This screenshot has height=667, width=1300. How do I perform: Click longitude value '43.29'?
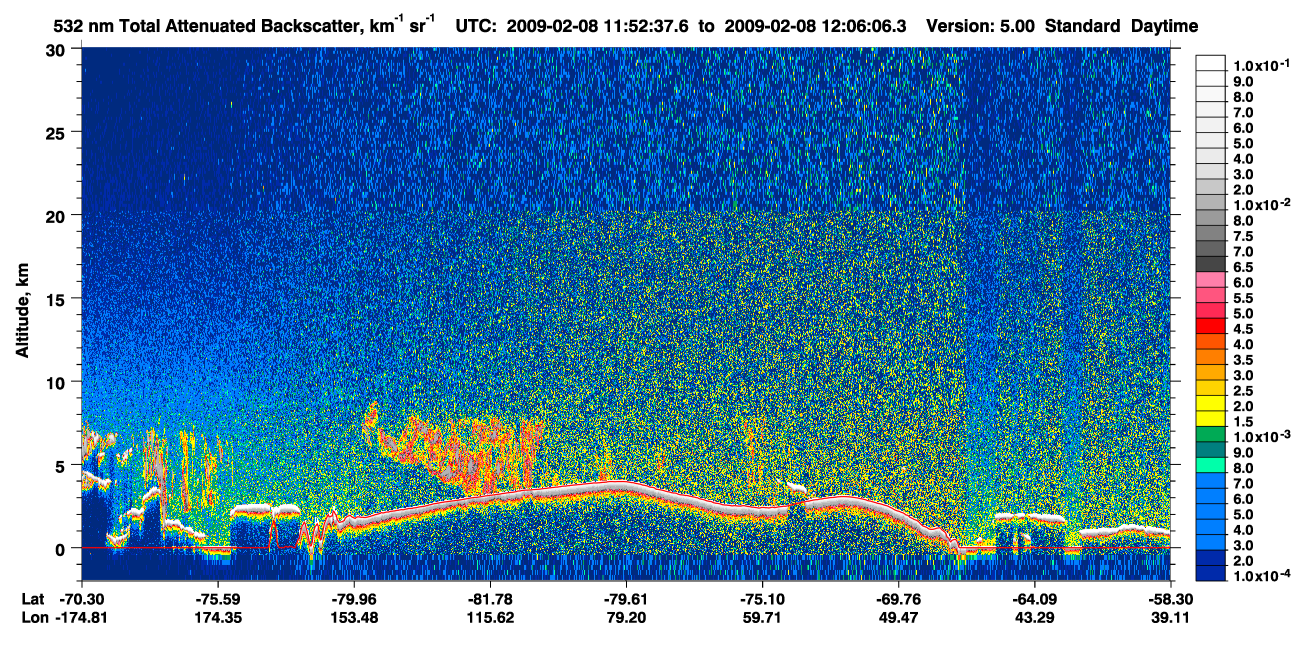pos(1034,617)
